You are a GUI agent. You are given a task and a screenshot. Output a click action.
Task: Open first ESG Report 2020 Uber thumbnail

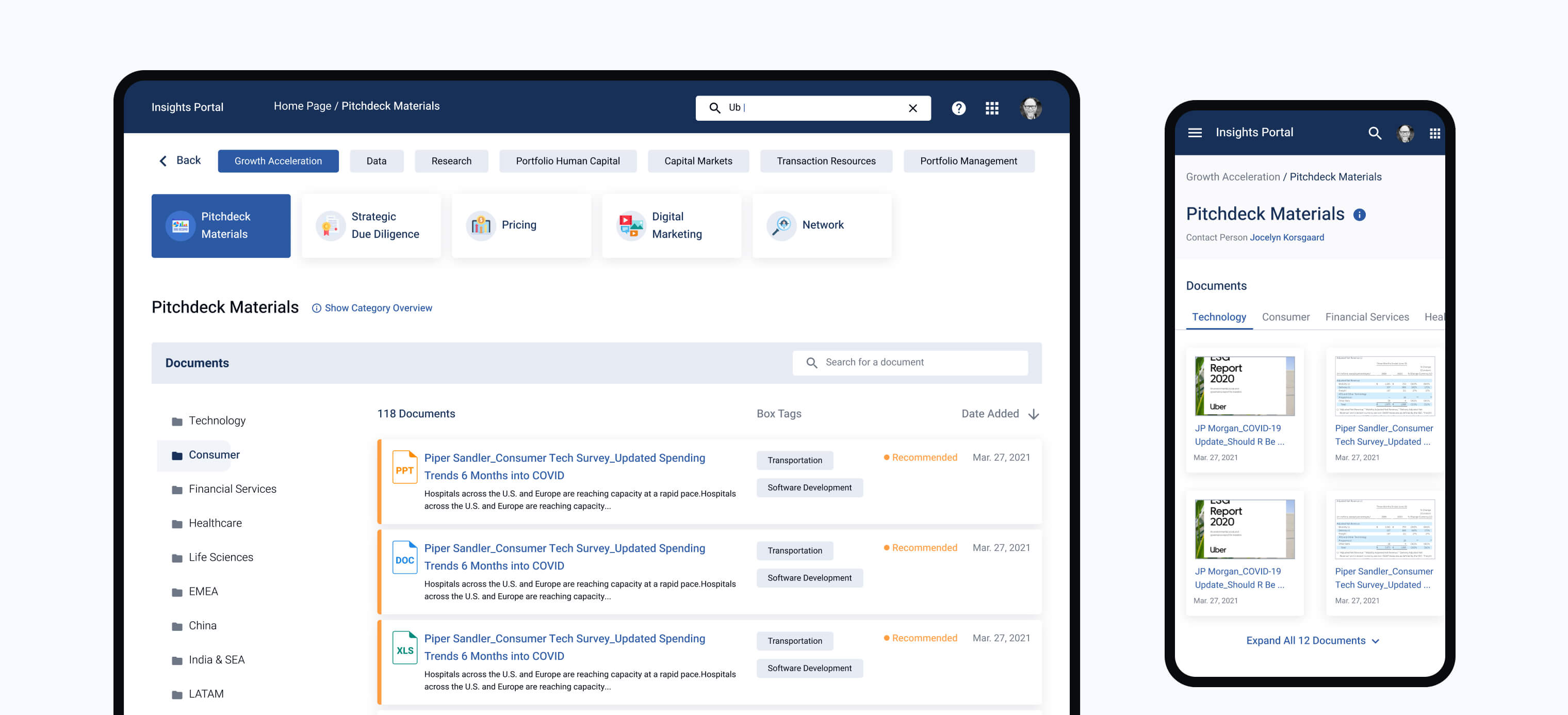(1244, 386)
